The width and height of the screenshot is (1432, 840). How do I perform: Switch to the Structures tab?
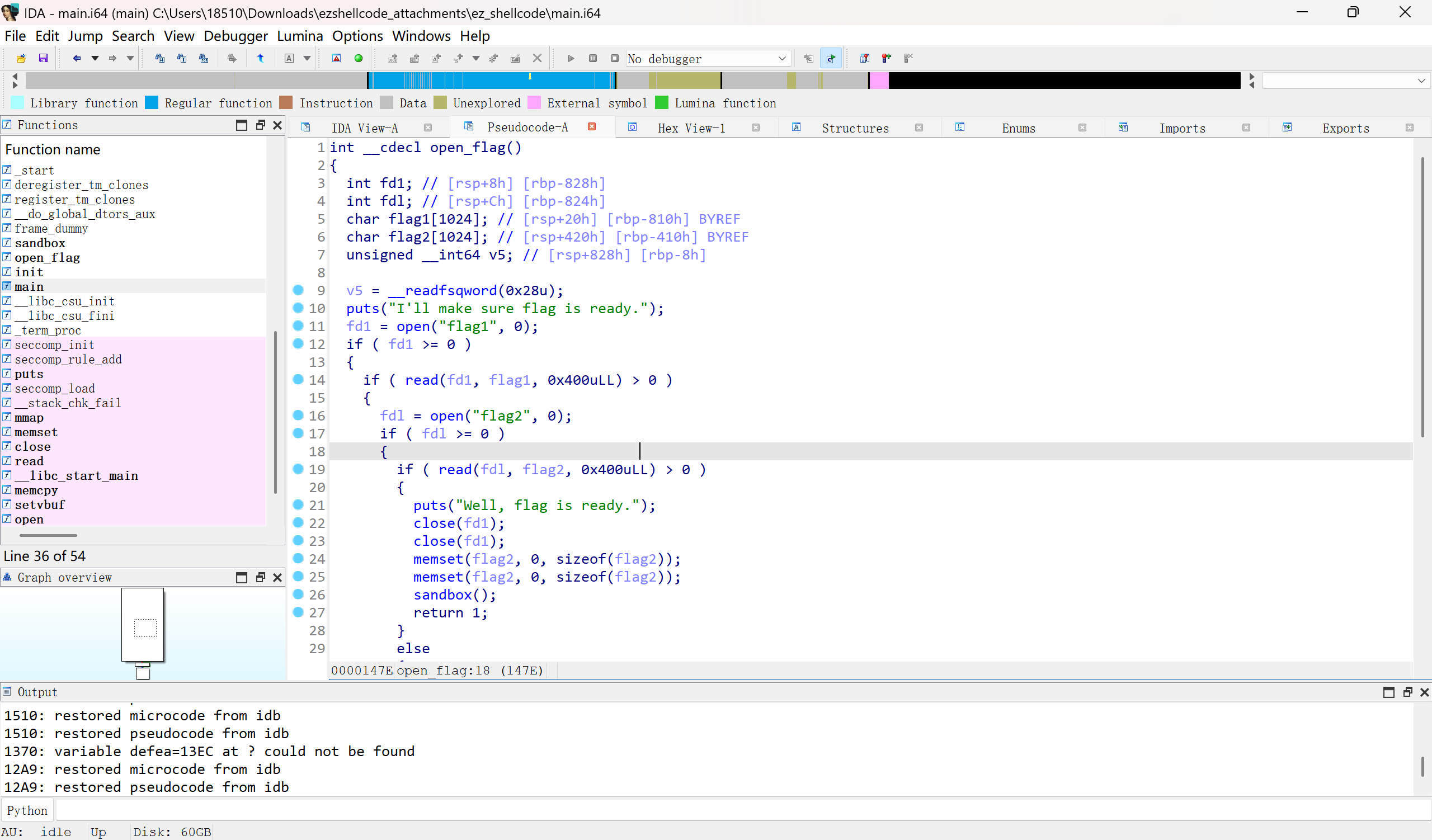coord(855,128)
